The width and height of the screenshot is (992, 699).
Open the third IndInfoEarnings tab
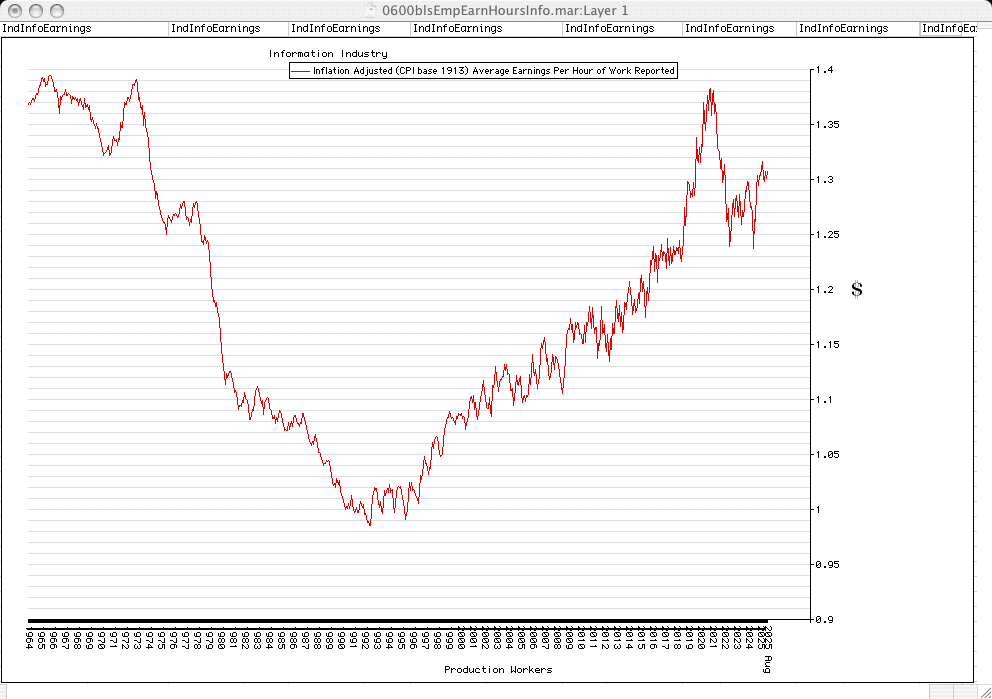point(334,28)
